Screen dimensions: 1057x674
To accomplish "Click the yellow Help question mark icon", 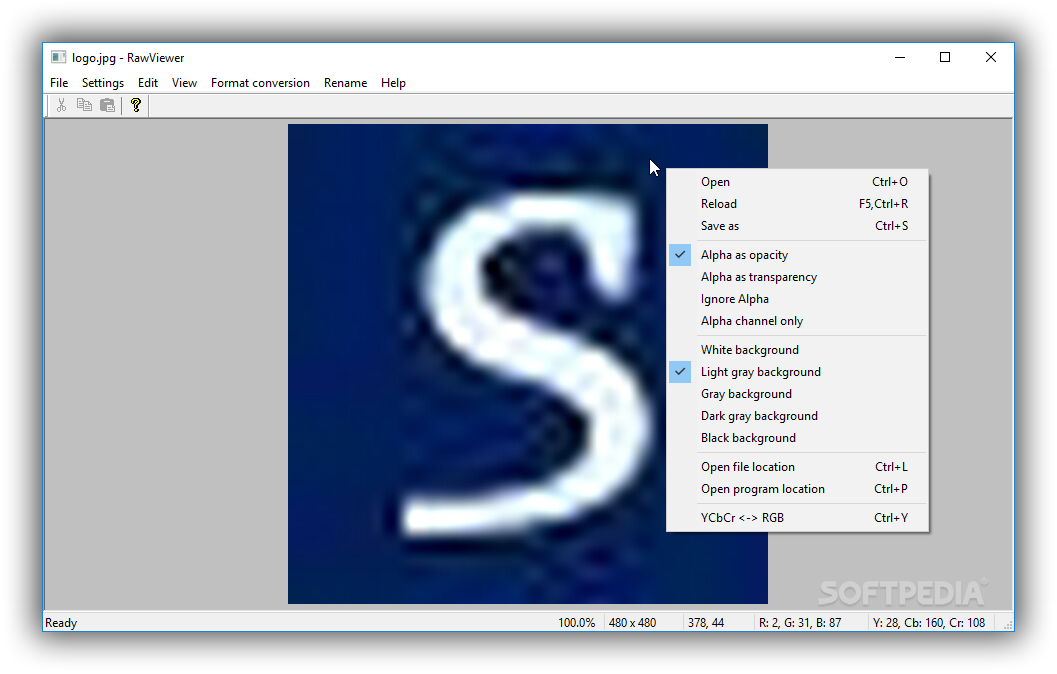I will [x=135, y=105].
